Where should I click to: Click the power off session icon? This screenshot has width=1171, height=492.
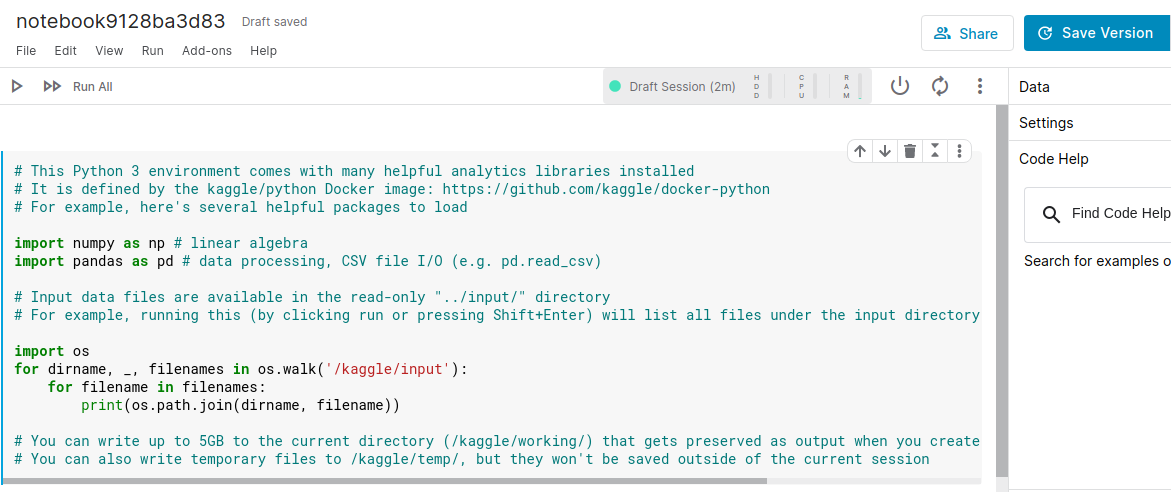pyautogui.click(x=900, y=87)
